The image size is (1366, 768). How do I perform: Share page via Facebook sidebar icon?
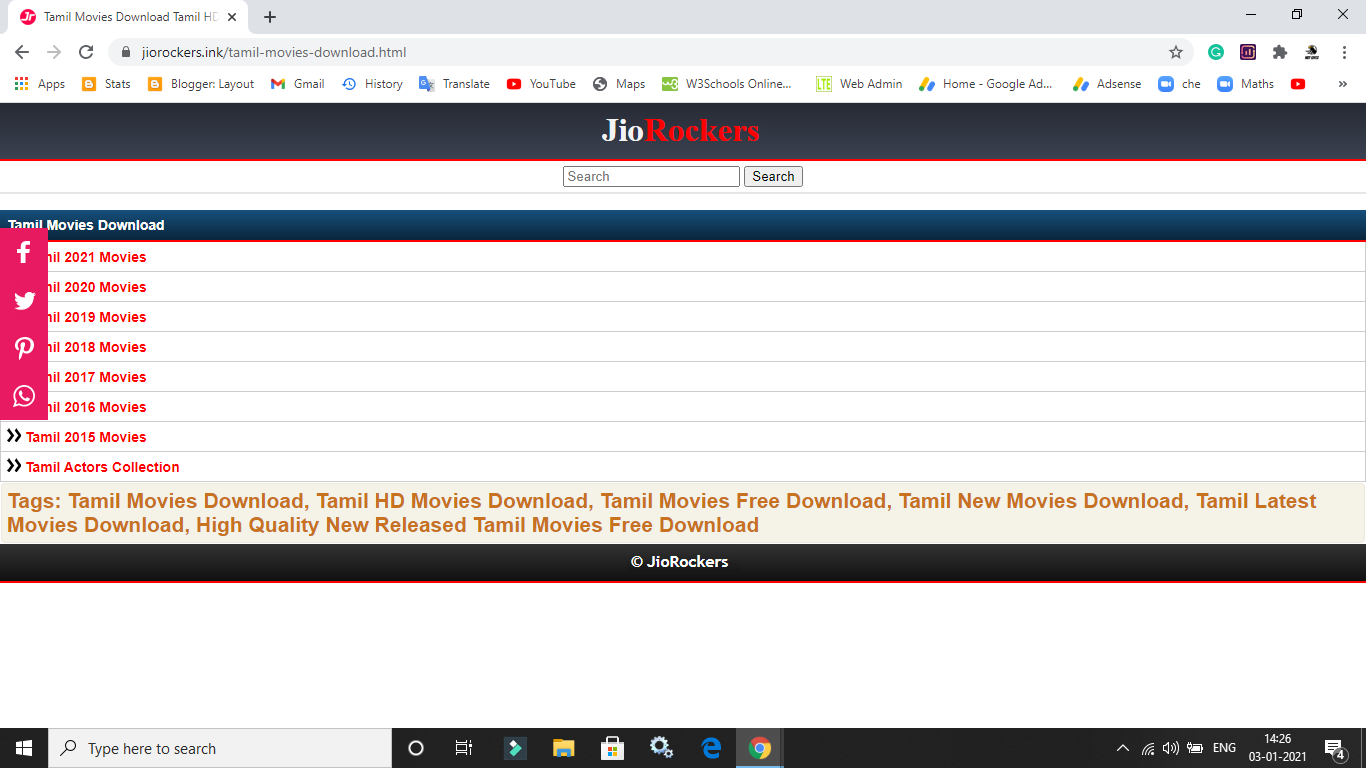(24, 252)
